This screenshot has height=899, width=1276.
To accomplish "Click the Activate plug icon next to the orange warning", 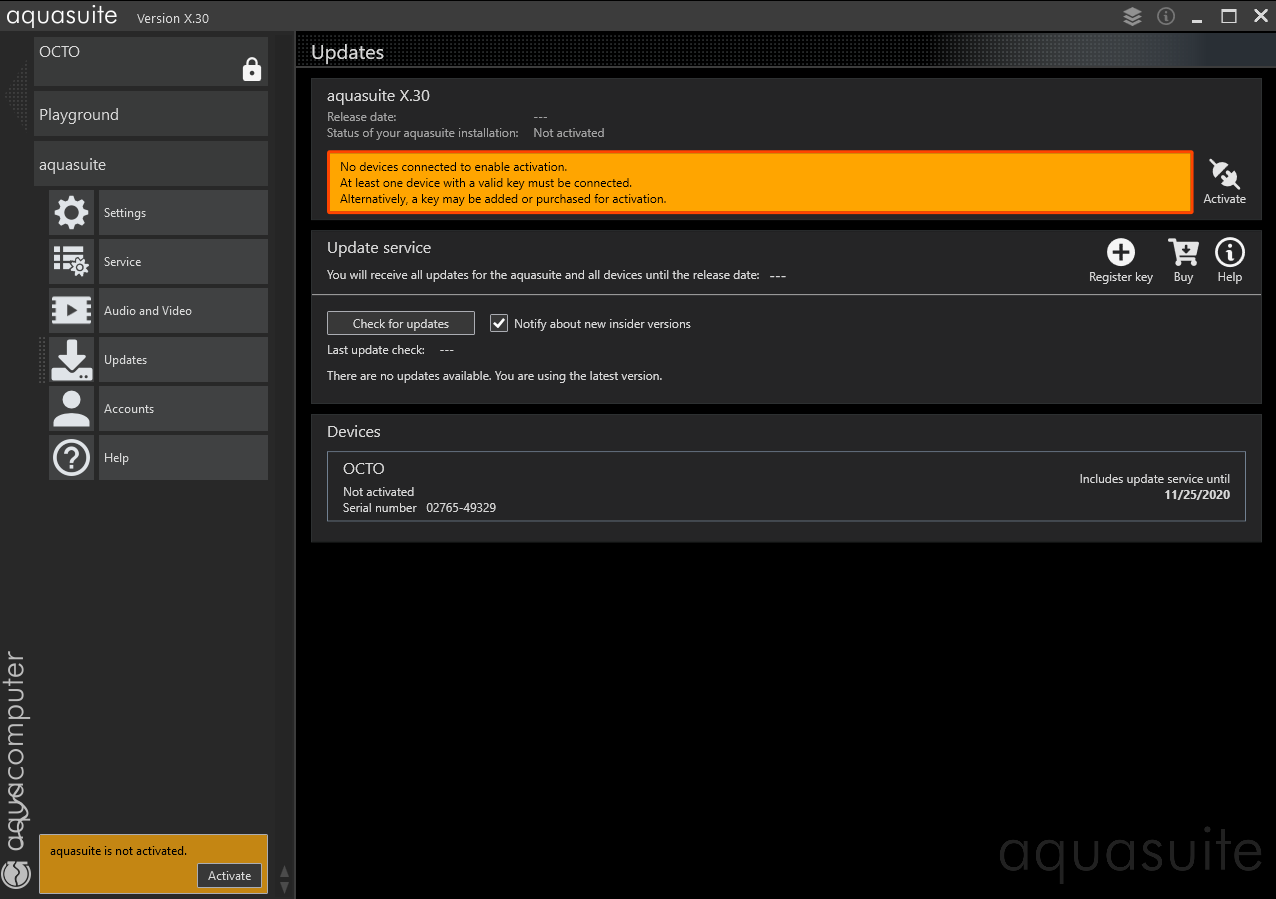I will pos(1224,174).
